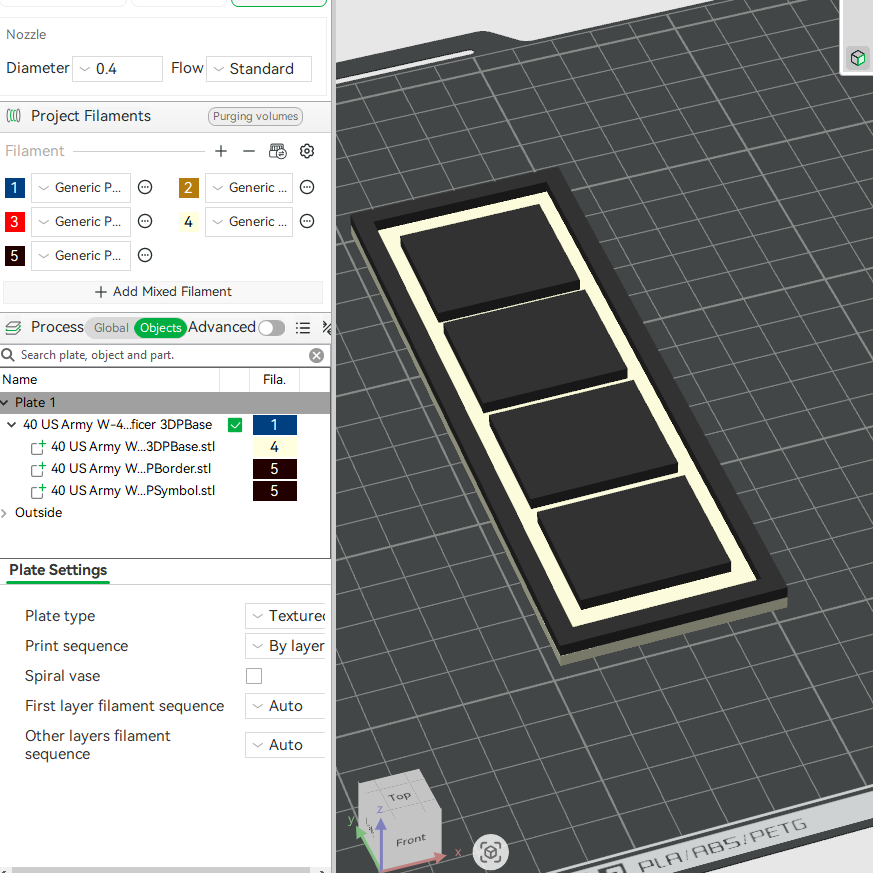
Task: Click the green cube icon in viewport corner
Action: point(857,57)
